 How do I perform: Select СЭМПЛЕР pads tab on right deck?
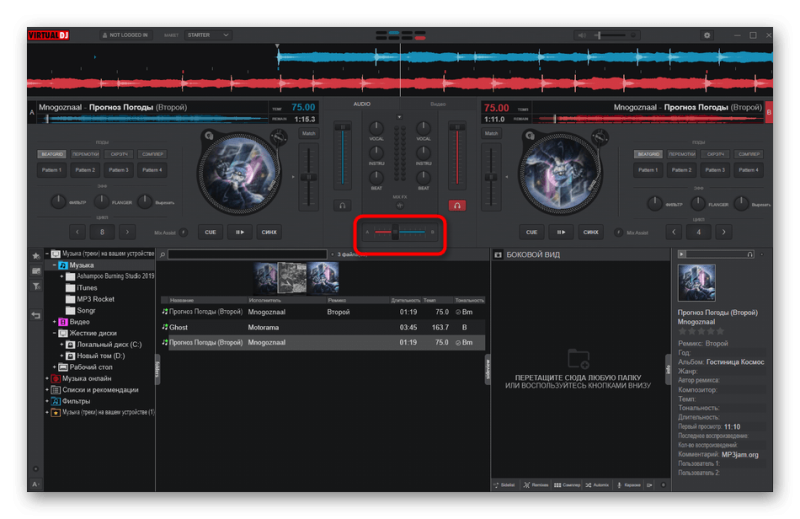748,154
